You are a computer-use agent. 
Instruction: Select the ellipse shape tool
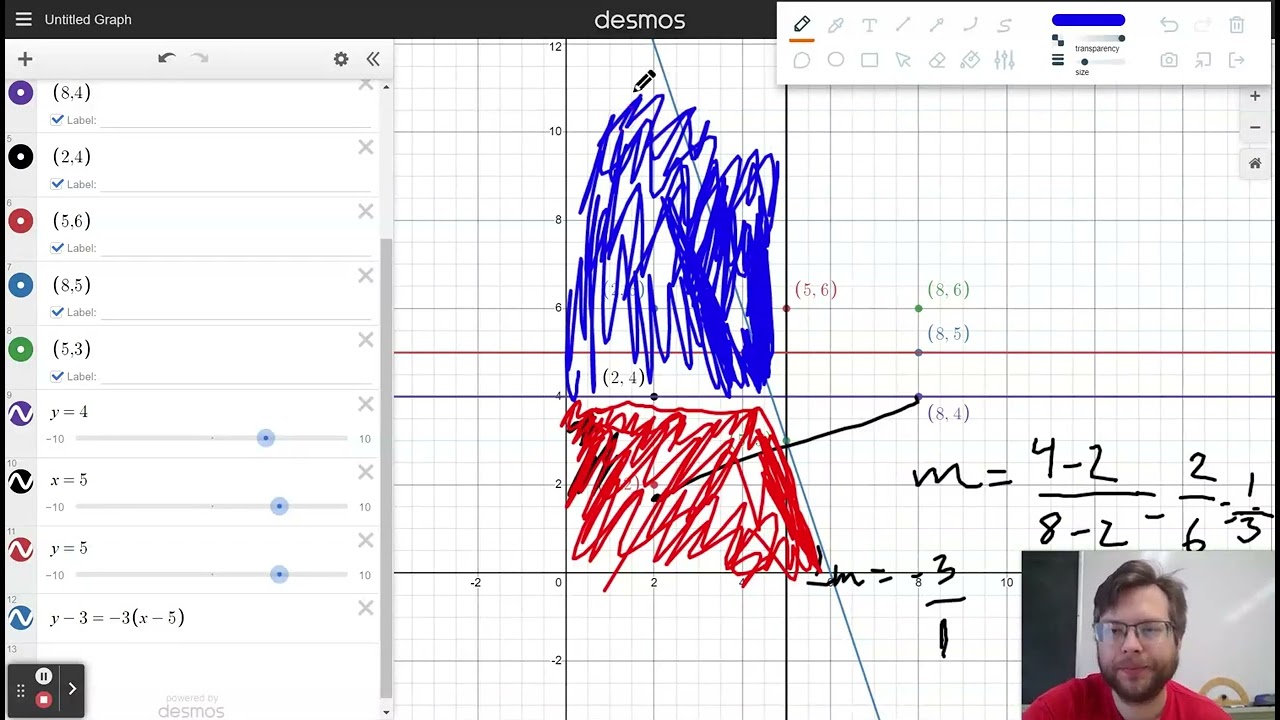coord(836,60)
